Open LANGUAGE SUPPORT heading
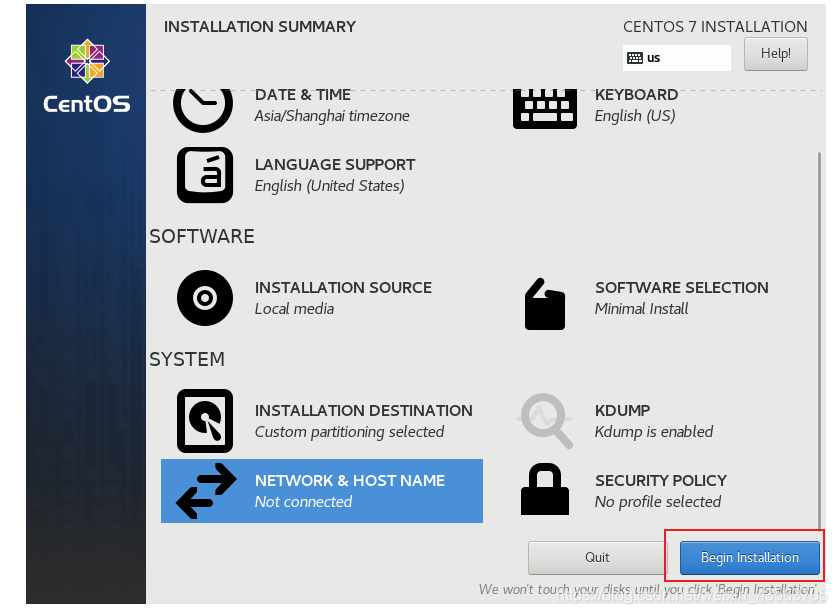Image resolution: width=838 pixels, height=614 pixels. 335,165
